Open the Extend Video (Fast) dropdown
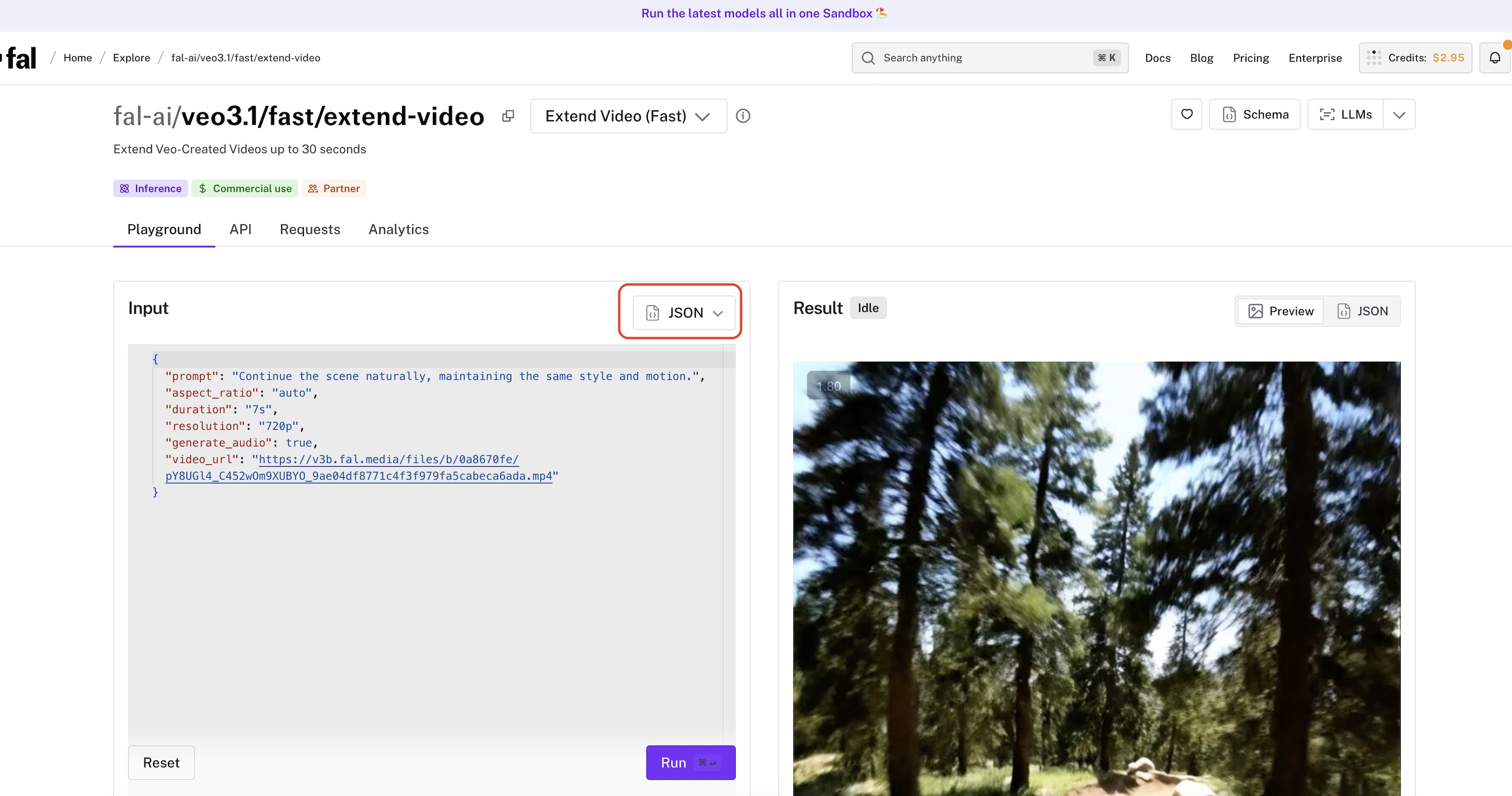This screenshot has height=796, width=1512. point(628,116)
